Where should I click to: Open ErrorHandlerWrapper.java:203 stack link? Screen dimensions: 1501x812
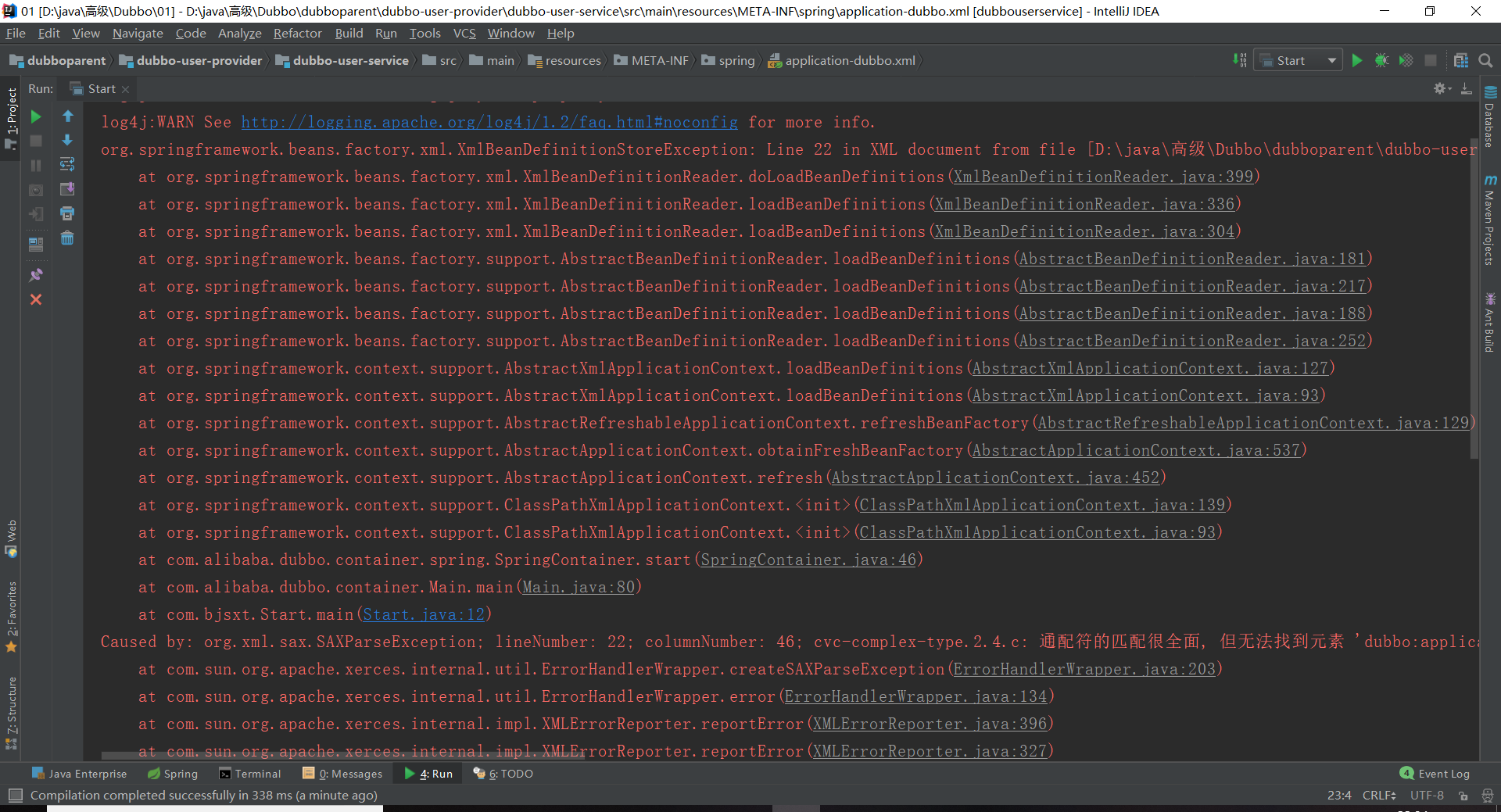coord(1084,669)
